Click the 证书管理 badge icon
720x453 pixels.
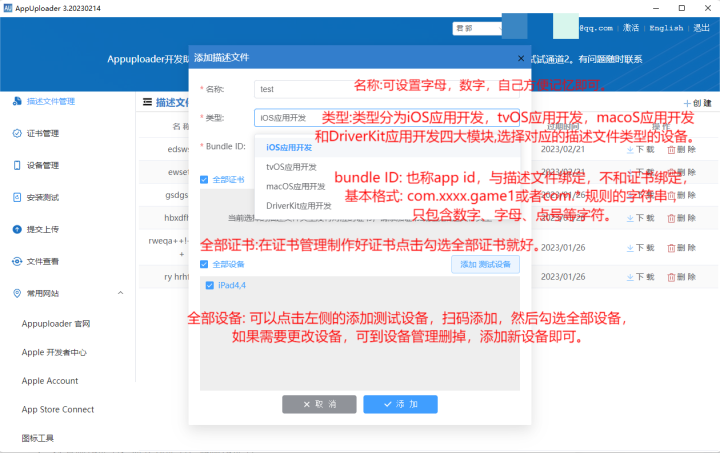pyautogui.click(x=17, y=134)
